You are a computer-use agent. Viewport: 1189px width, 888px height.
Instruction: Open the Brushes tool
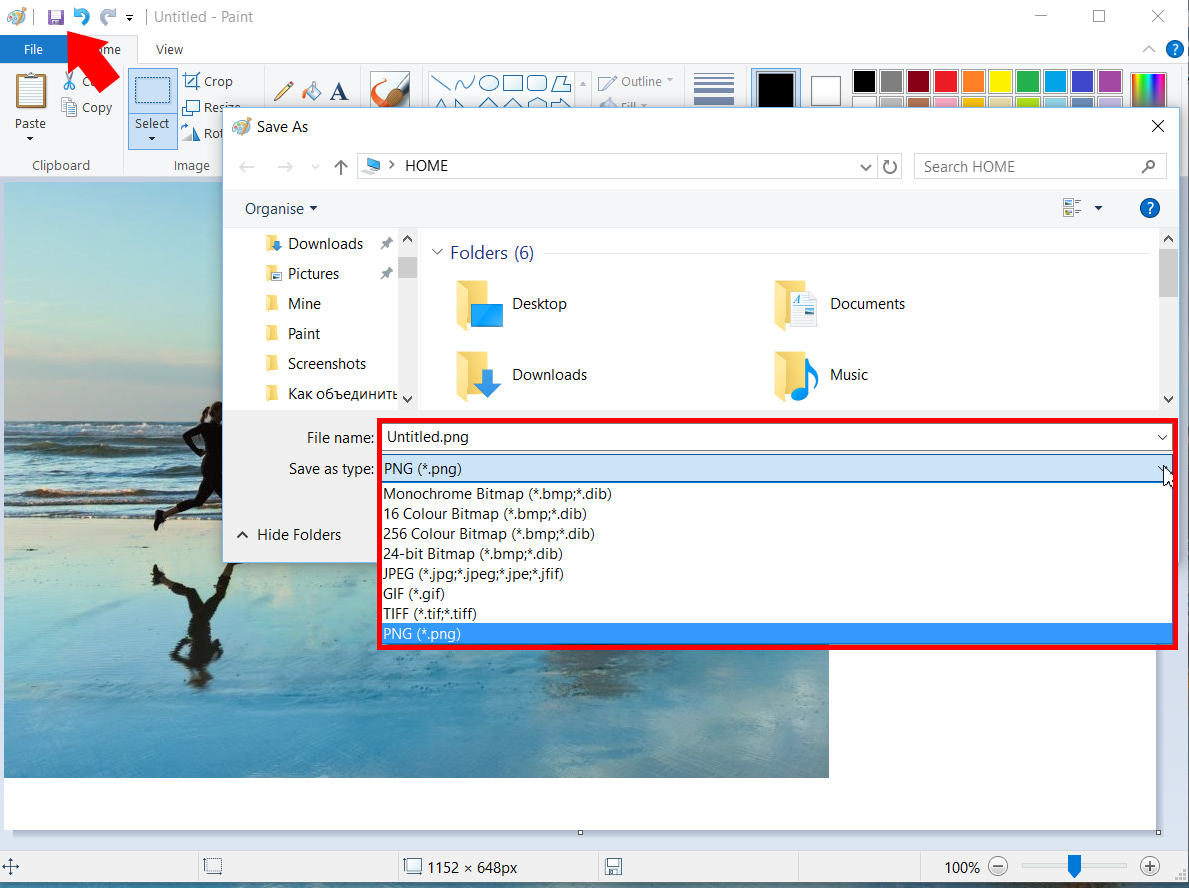[x=390, y=88]
